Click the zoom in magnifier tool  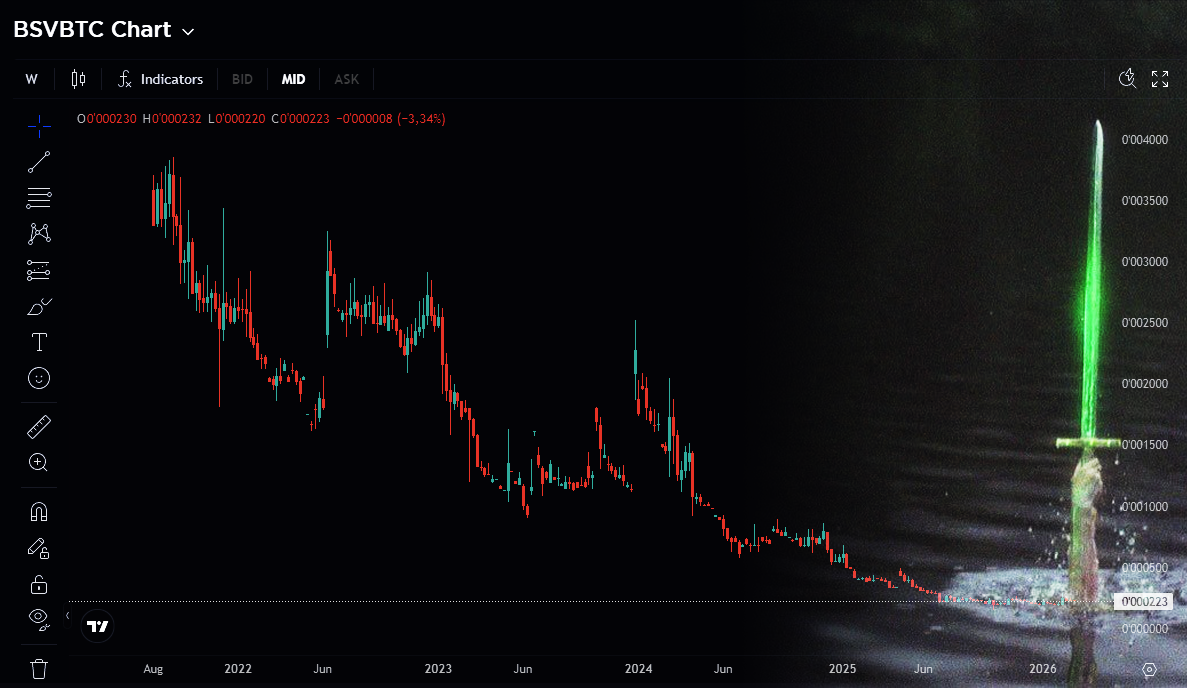(x=39, y=462)
